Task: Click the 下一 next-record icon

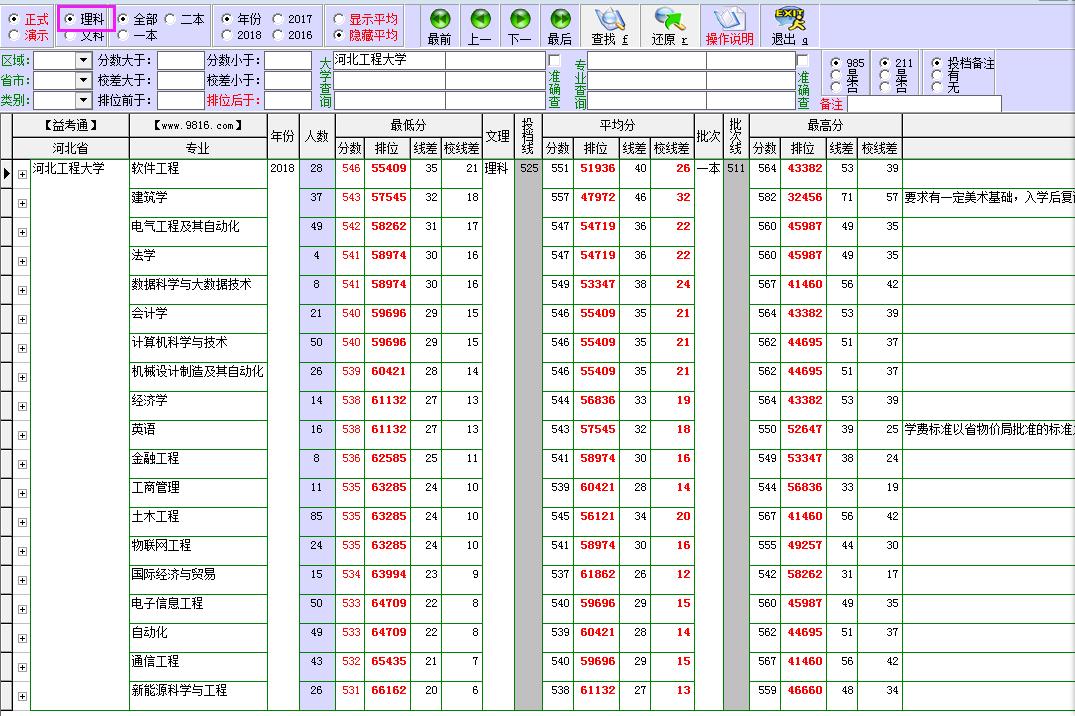Action: click(519, 19)
